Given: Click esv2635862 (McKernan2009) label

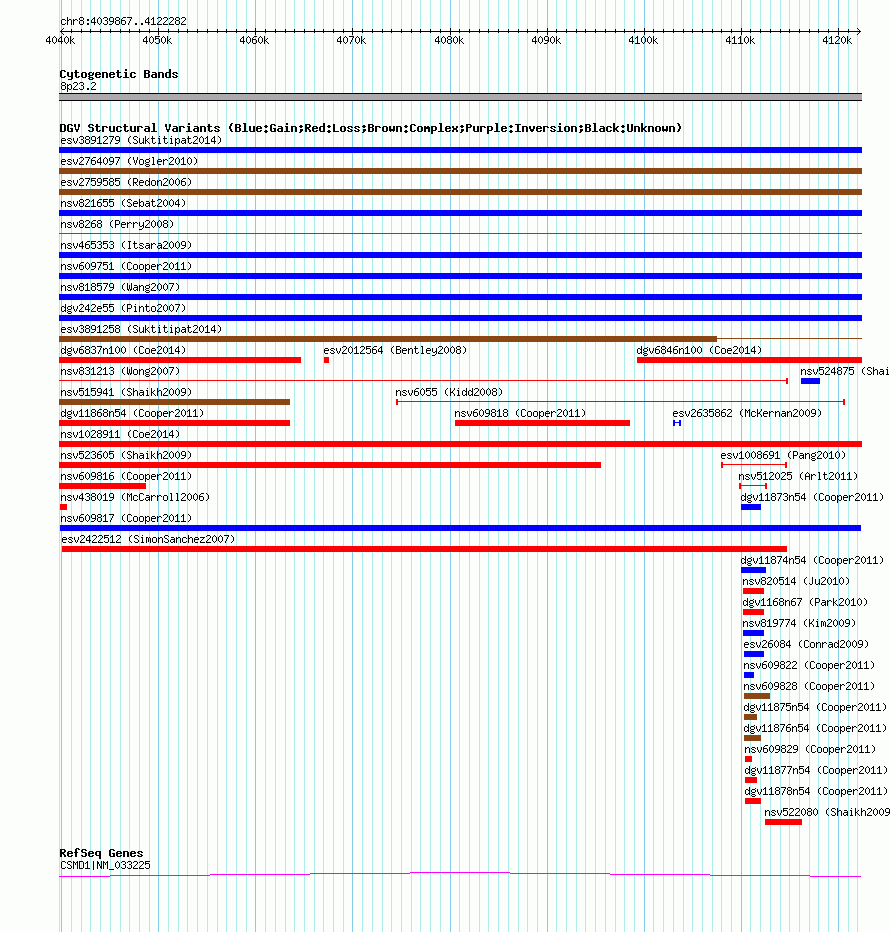Looking at the screenshot, I should [747, 413].
